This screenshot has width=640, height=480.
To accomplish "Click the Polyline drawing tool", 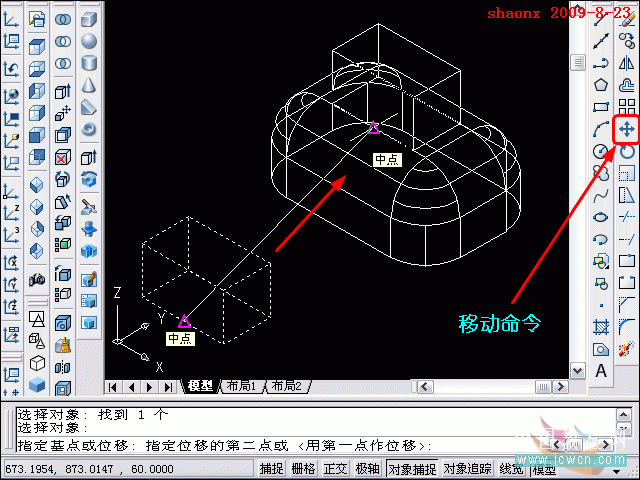I will [601, 63].
